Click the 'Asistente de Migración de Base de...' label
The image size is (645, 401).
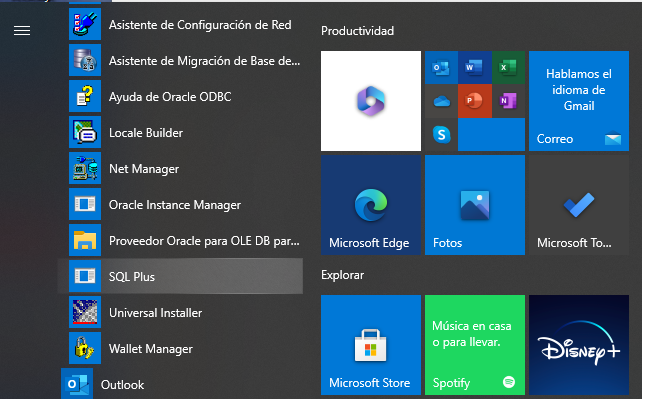point(204,61)
